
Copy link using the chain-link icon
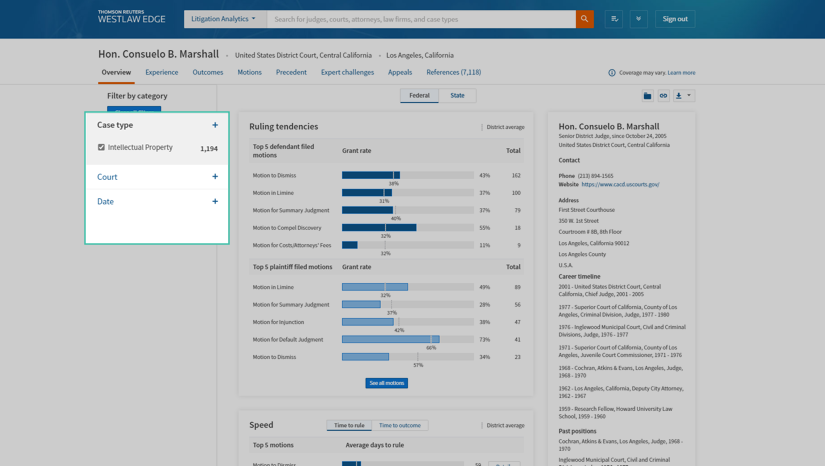click(x=663, y=96)
